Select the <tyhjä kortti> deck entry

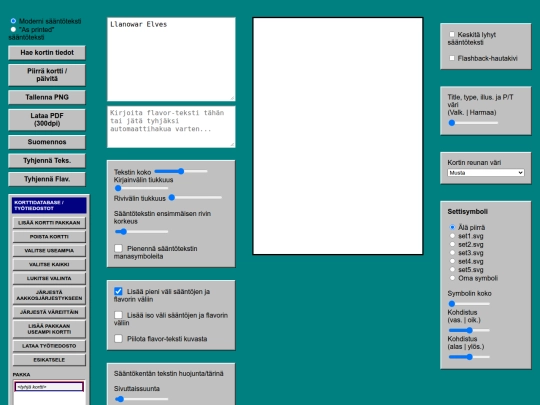pyautogui.click(x=49, y=387)
